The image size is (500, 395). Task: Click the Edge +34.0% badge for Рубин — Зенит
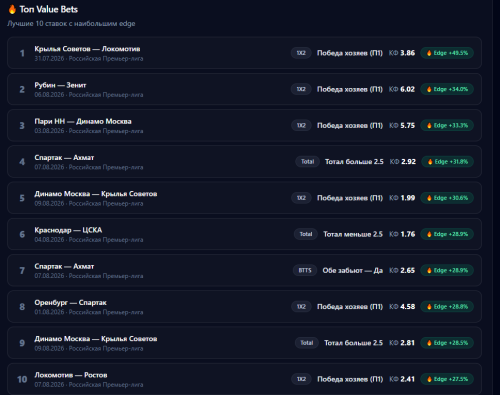(447, 89)
